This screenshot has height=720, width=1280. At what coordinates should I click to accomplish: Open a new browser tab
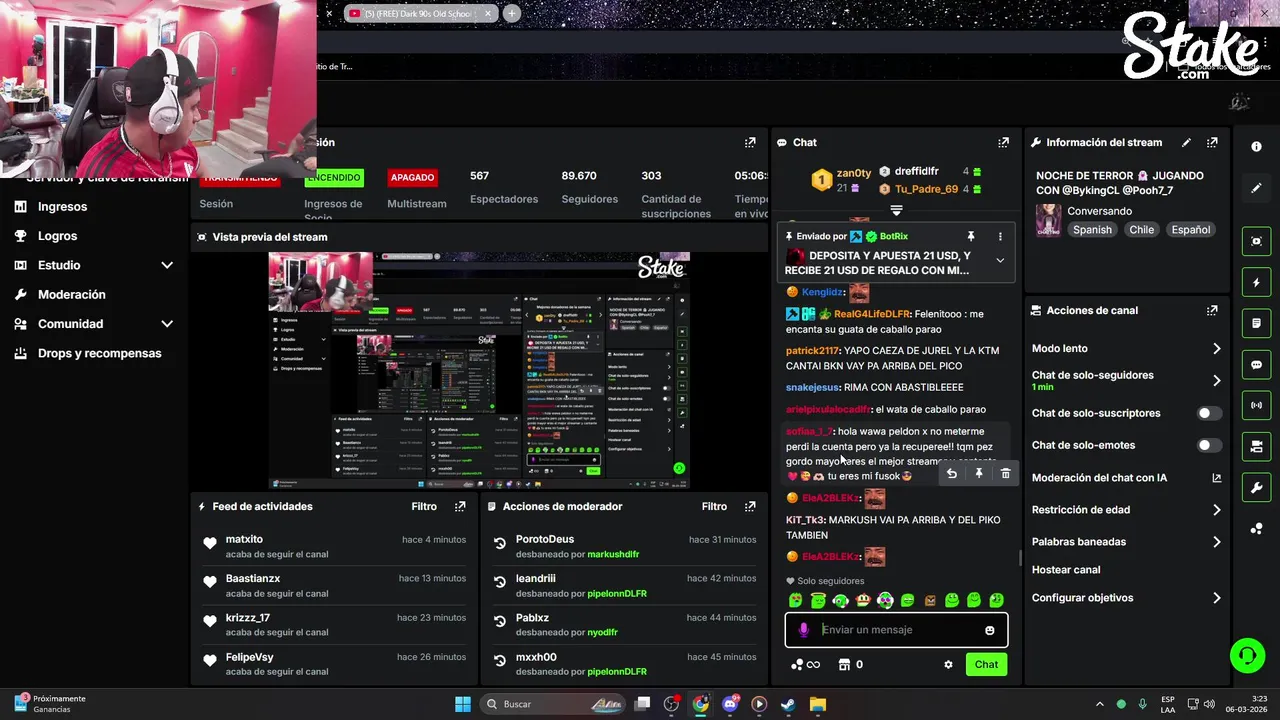pyautogui.click(x=512, y=14)
